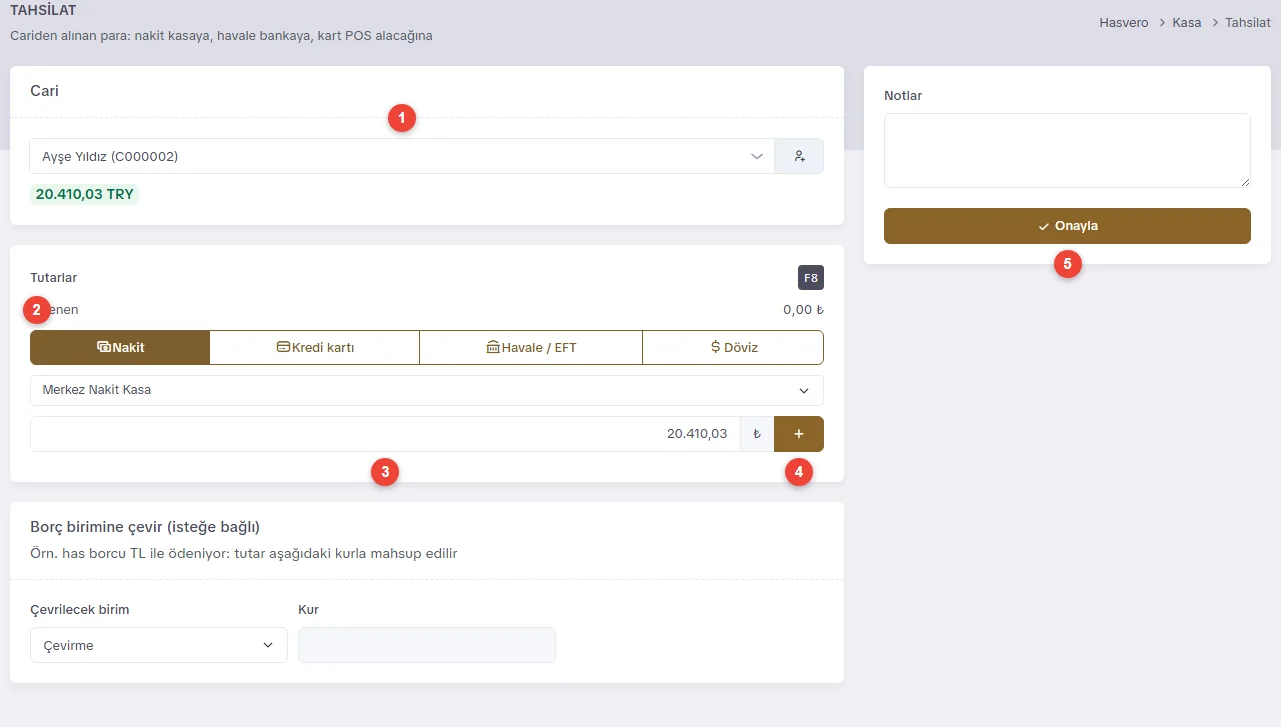Click the 20.410,03 TRY balance badge

point(85,194)
